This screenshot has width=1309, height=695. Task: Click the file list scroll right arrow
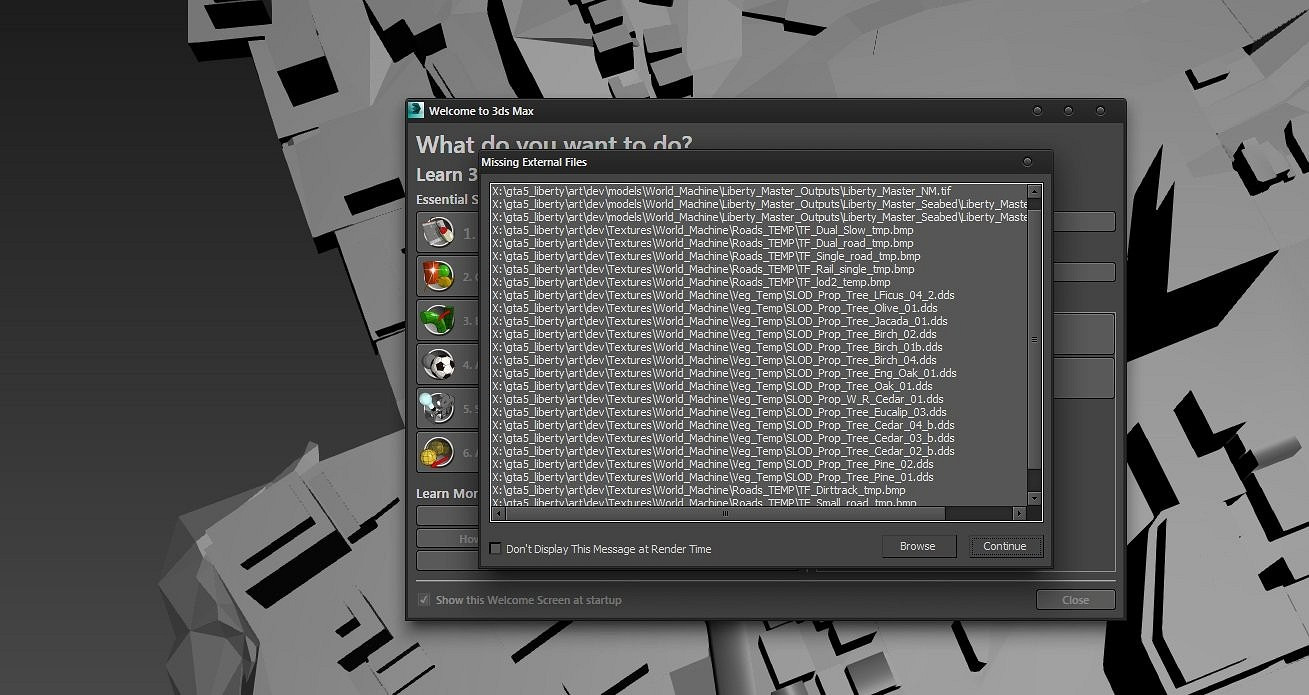point(1019,514)
